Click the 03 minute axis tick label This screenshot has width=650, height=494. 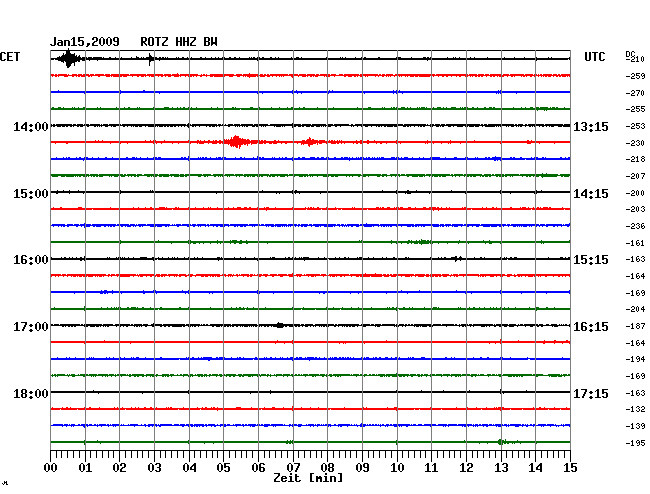point(154,467)
